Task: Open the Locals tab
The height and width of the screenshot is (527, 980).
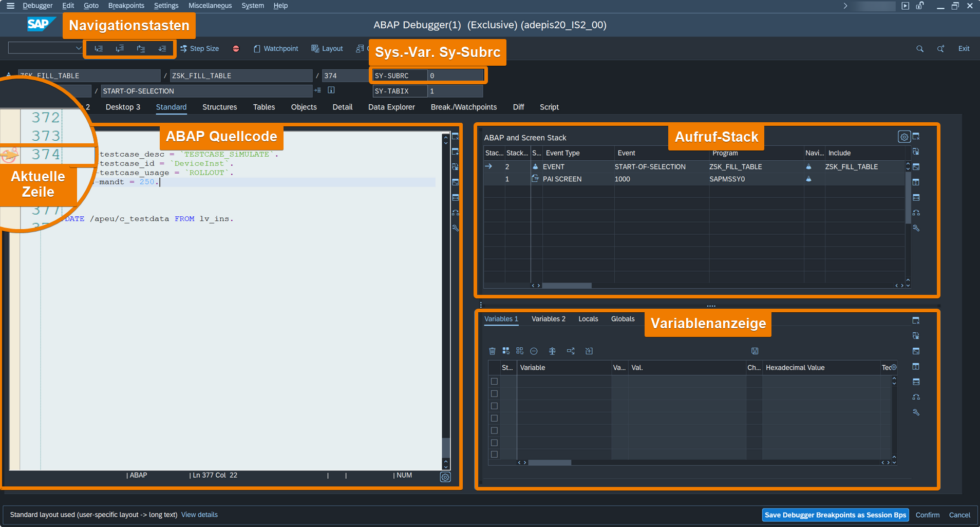Action: coord(588,319)
